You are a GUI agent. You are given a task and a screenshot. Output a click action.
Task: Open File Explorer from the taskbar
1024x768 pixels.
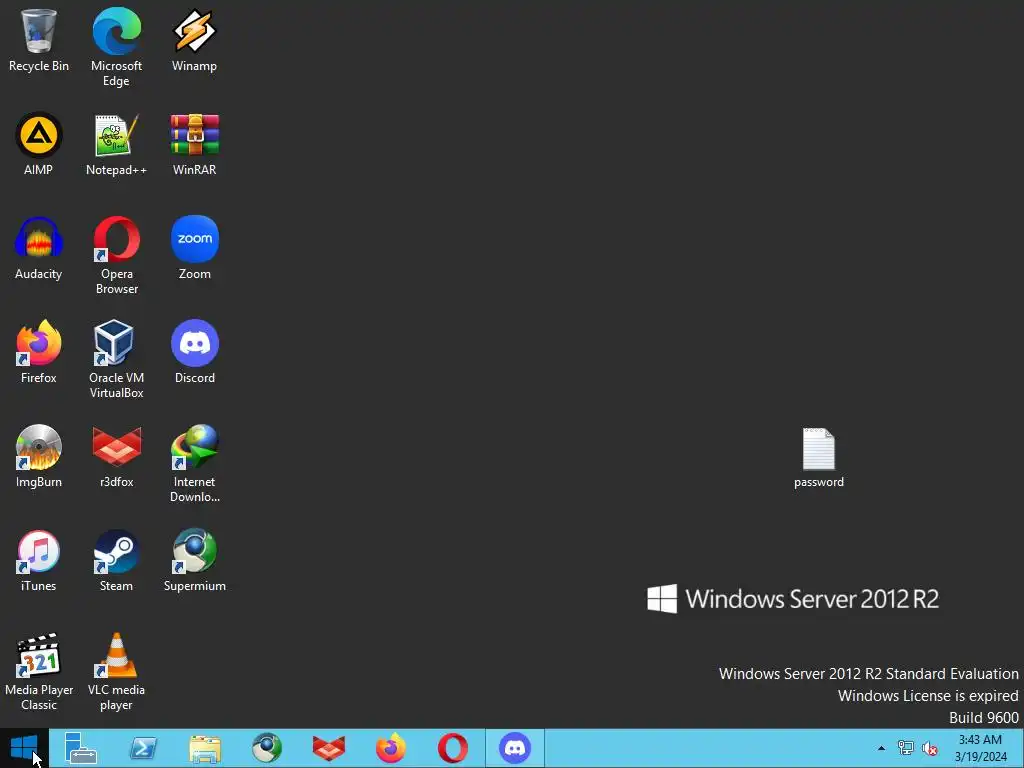pos(205,748)
